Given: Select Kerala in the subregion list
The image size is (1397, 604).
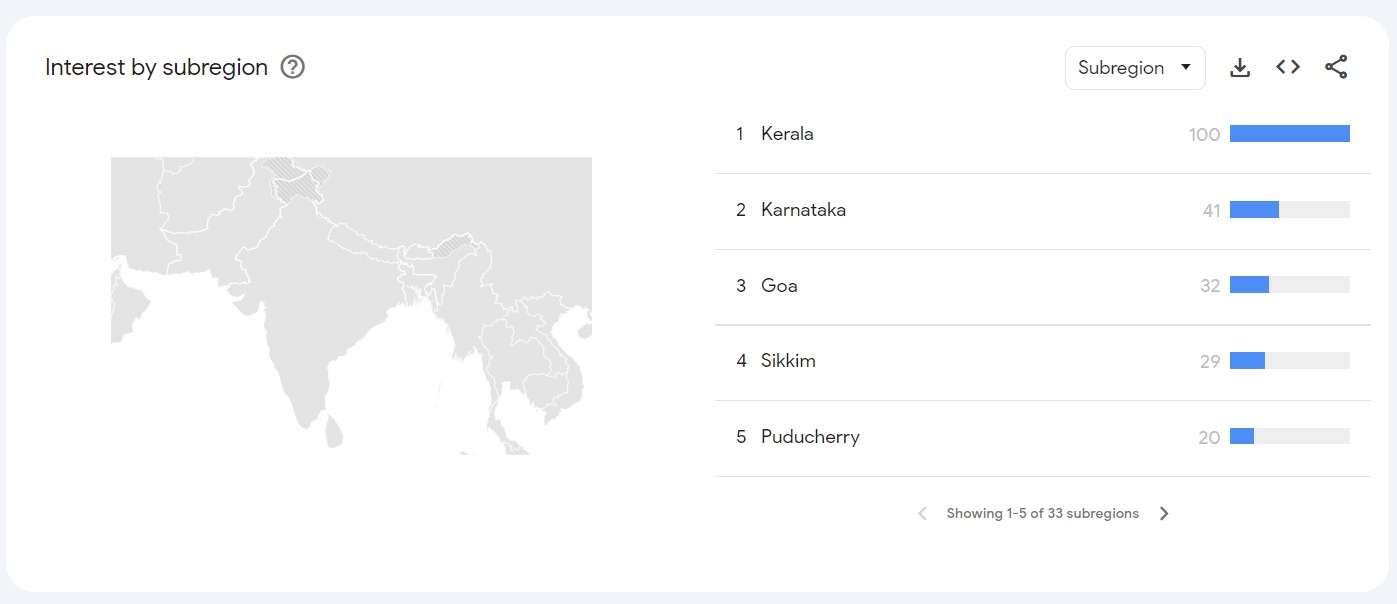Looking at the screenshot, I should 787,134.
